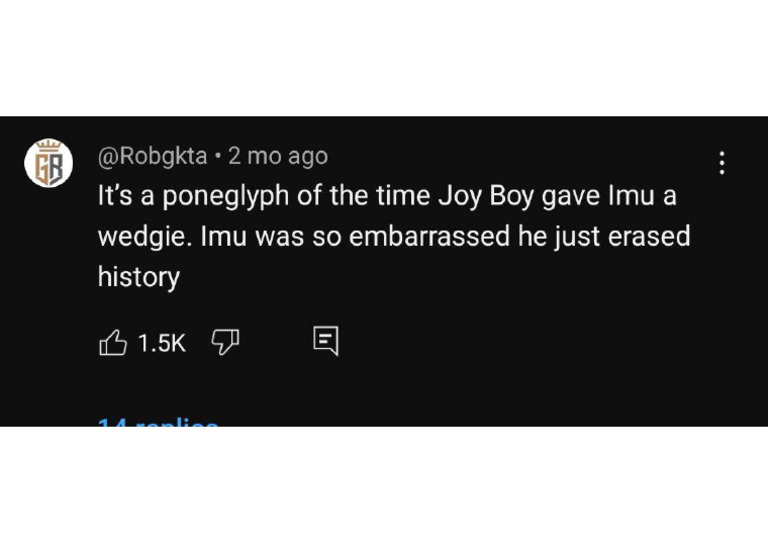Click the white blank area above the comment
This screenshot has height=543, width=768.
coord(384,58)
